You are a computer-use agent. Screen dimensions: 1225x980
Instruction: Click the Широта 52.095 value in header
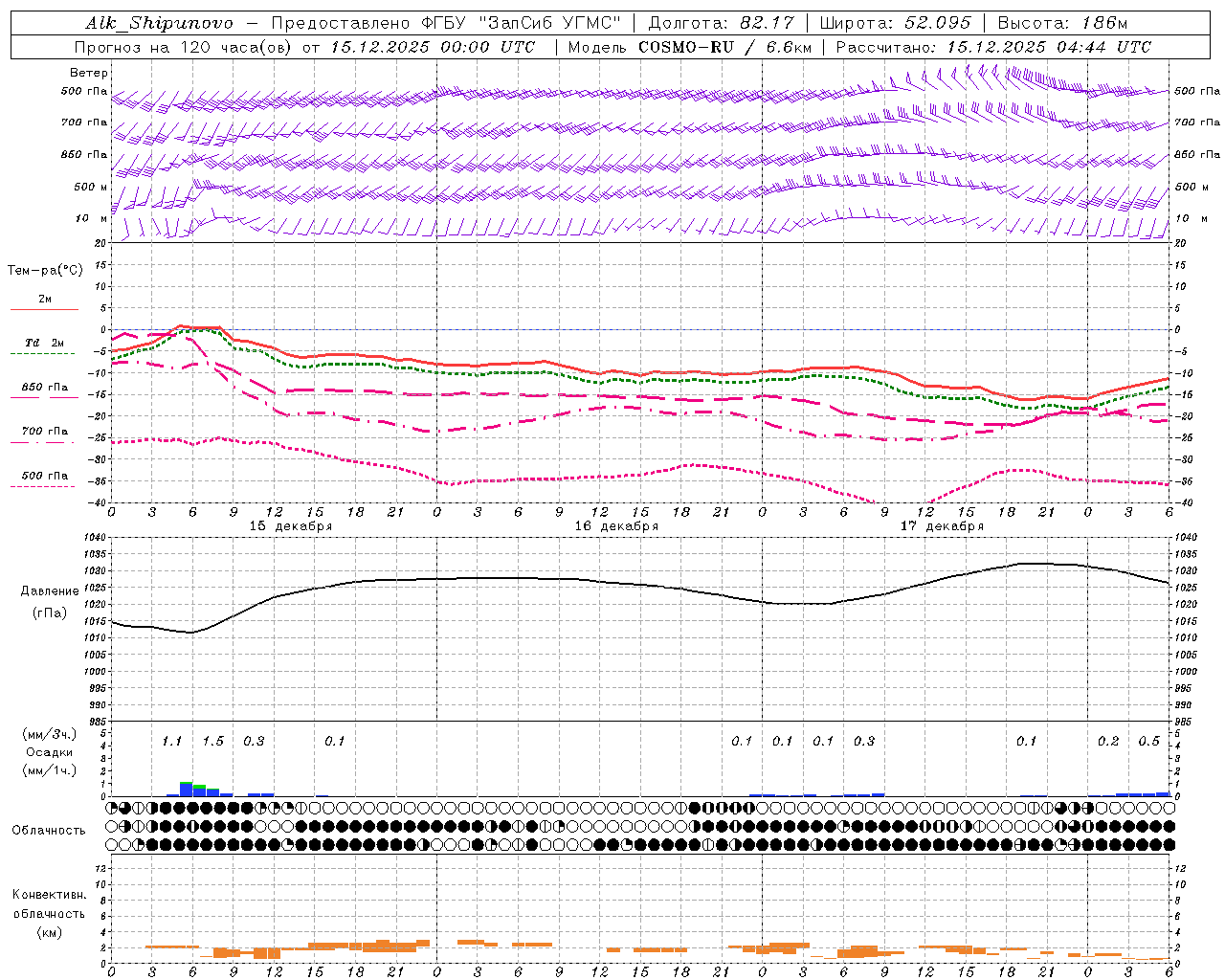pos(937,23)
